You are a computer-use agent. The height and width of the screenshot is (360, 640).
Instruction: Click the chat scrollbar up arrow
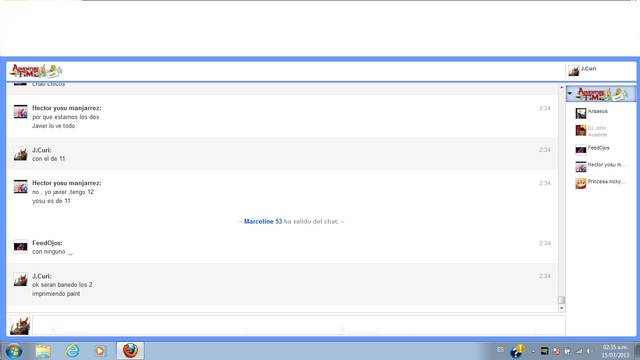coord(562,87)
